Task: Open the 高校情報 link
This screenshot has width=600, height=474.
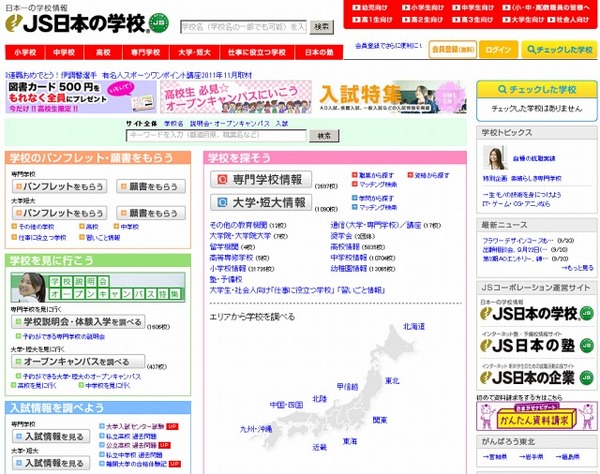Action: point(345,247)
